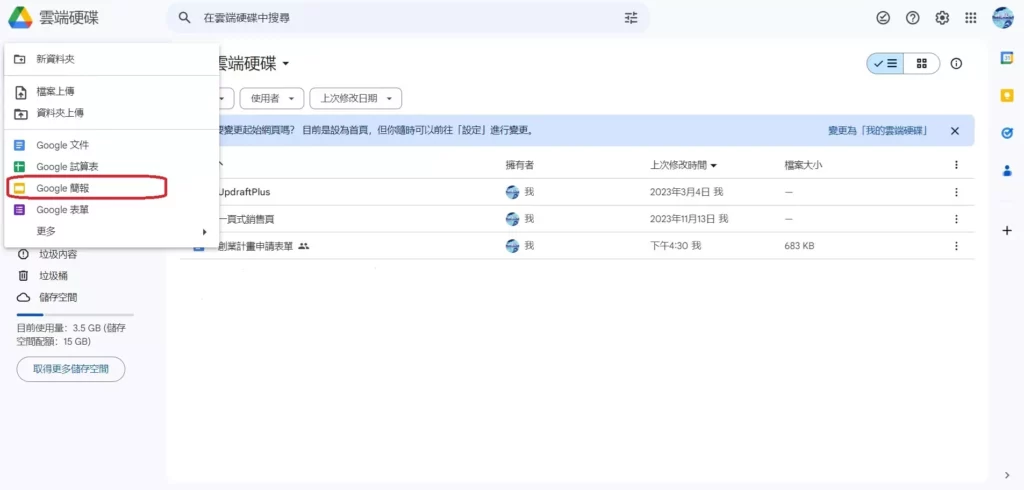1024x490 pixels.
Task: Sort by 上次修改時間 column
Action: tap(683, 165)
